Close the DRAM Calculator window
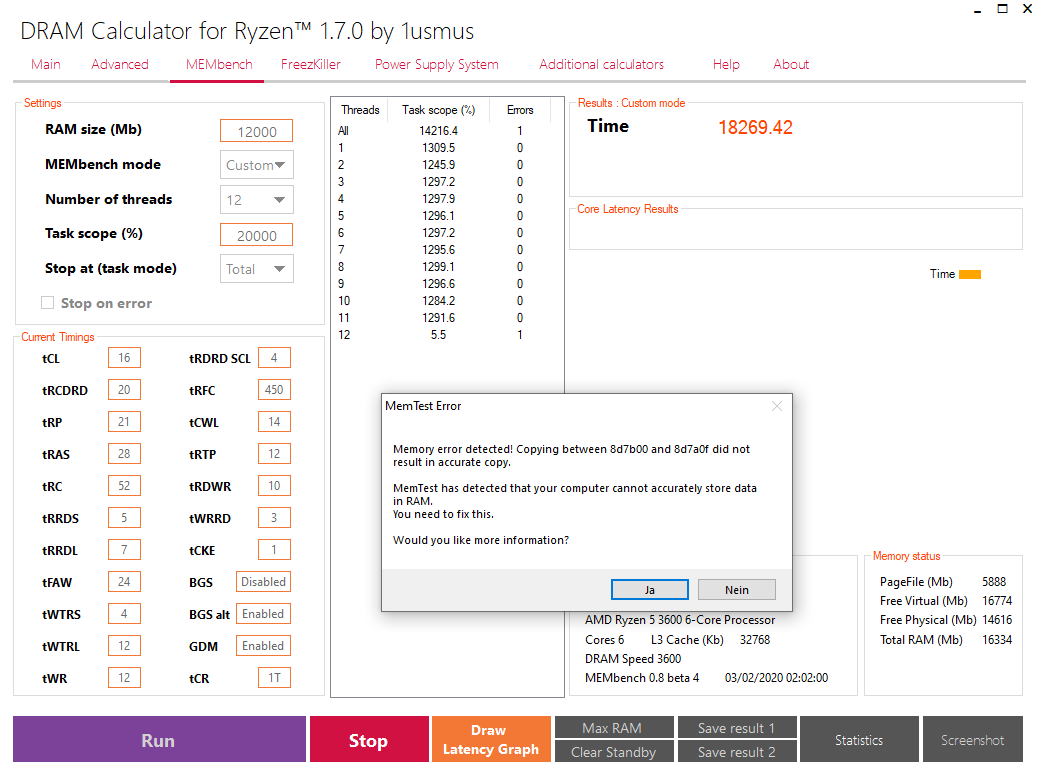This screenshot has width=1043, height=783. tap(1027, 9)
